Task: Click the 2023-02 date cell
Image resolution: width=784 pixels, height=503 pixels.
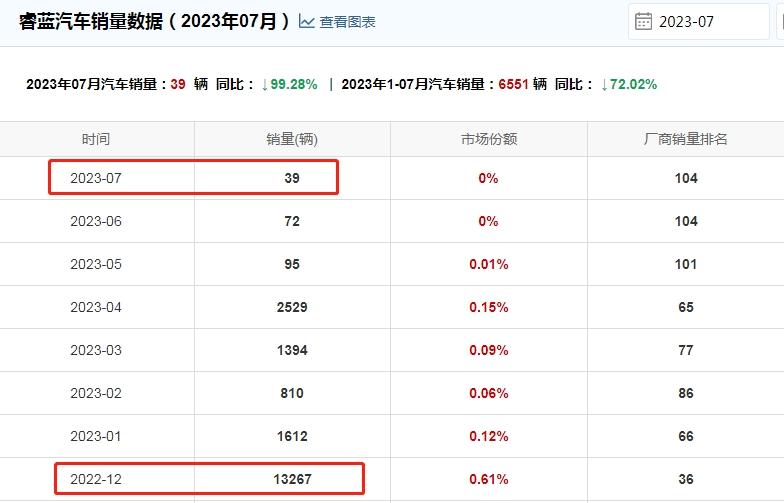Action: pos(96,393)
